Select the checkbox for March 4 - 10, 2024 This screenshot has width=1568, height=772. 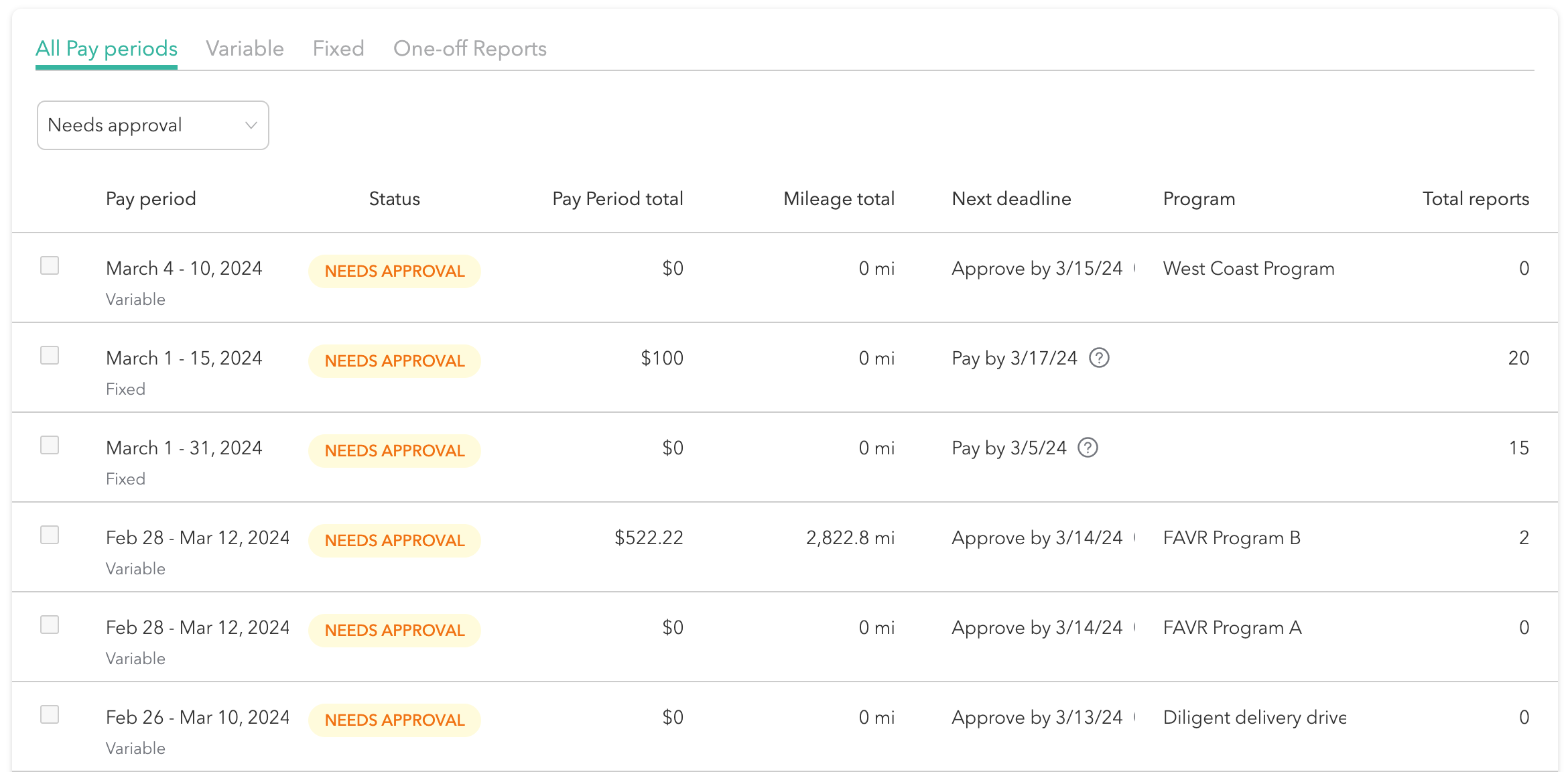(50, 265)
